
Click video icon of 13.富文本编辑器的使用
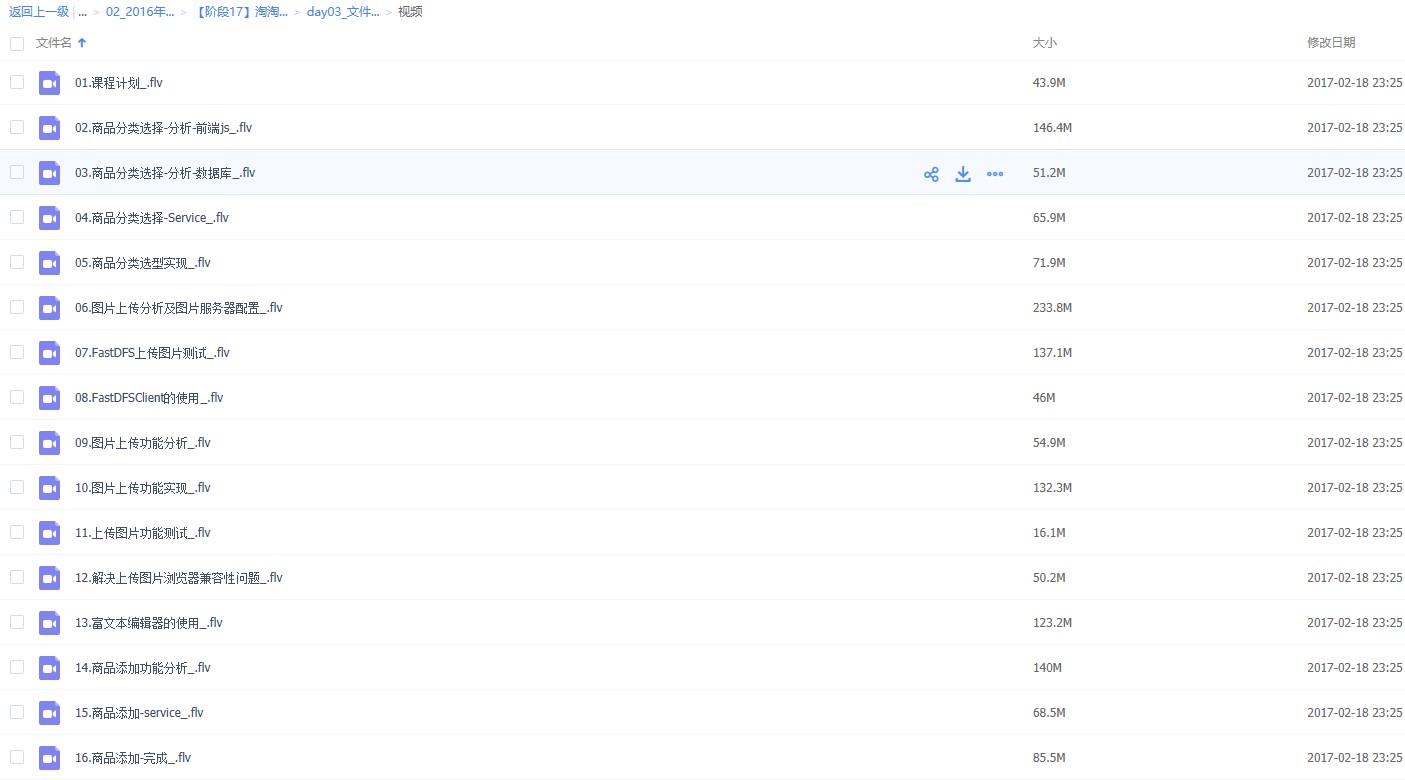pos(50,623)
